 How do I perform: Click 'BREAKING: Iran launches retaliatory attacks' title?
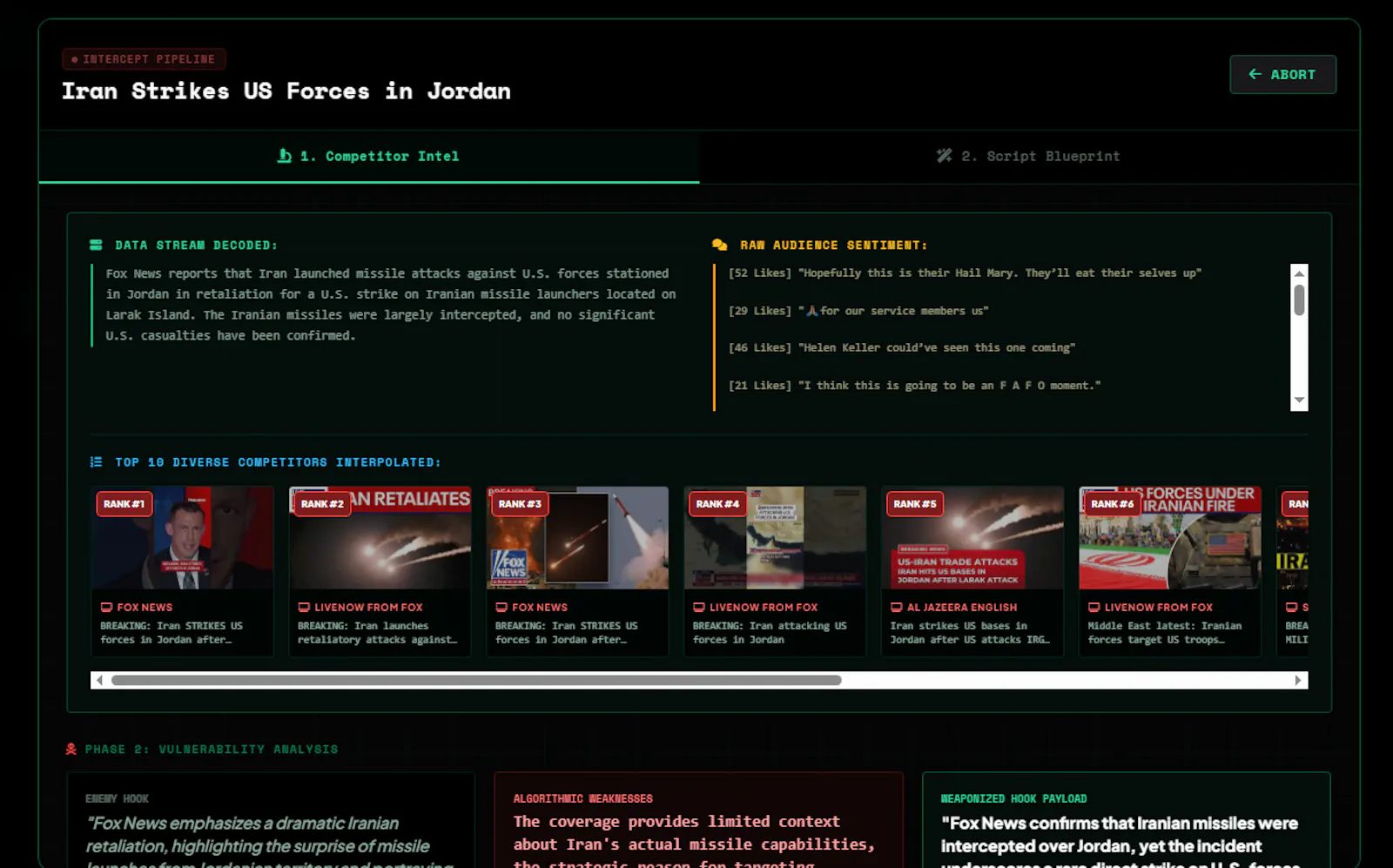(377, 633)
